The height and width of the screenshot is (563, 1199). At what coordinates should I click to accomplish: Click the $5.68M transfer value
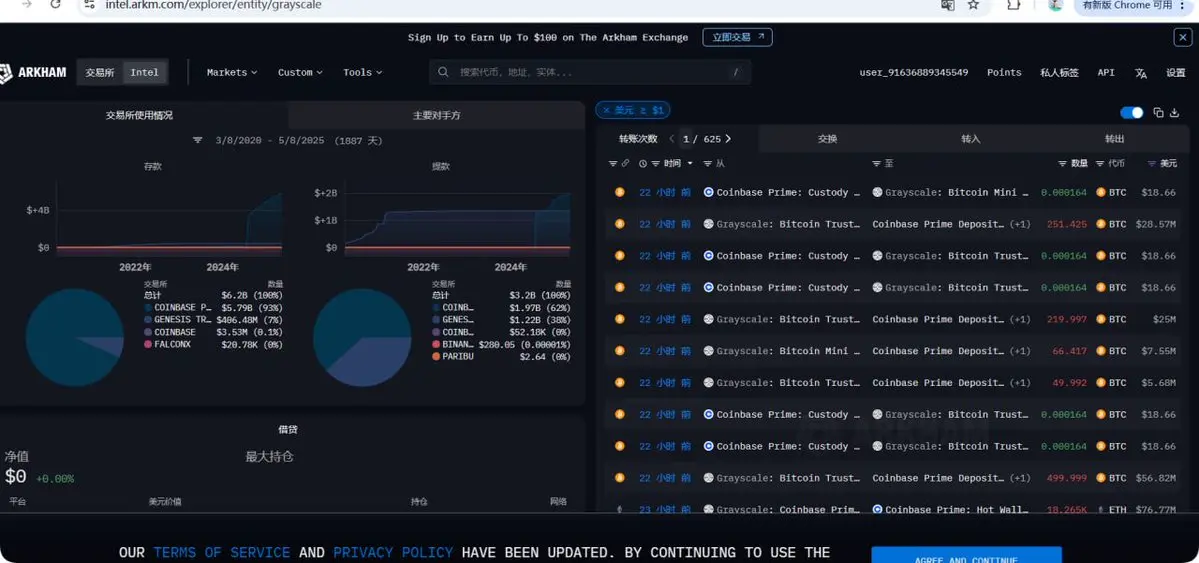point(1156,382)
